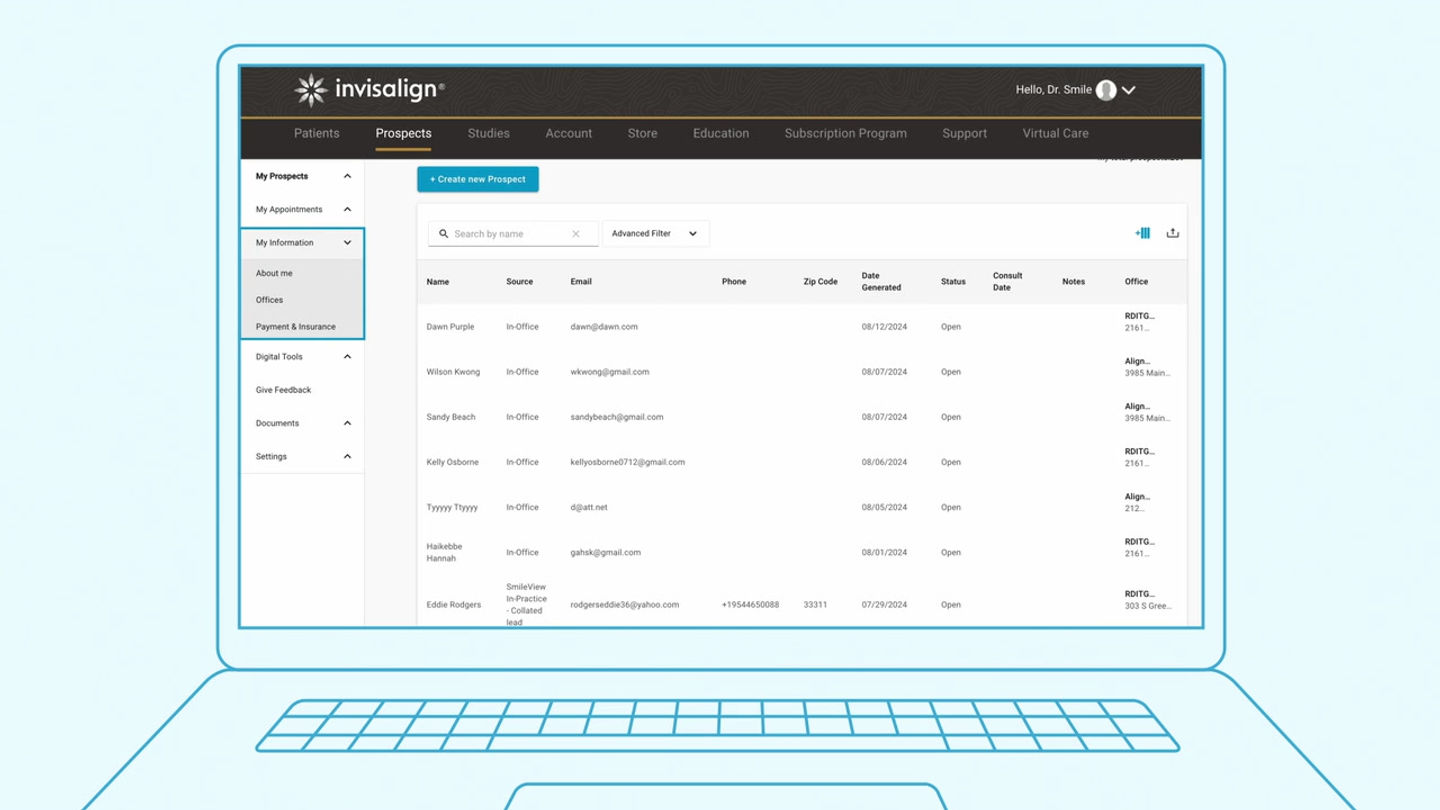Open the Dr. Smile profile avatar
The image size is (1440, 810).
point(1106,90)
